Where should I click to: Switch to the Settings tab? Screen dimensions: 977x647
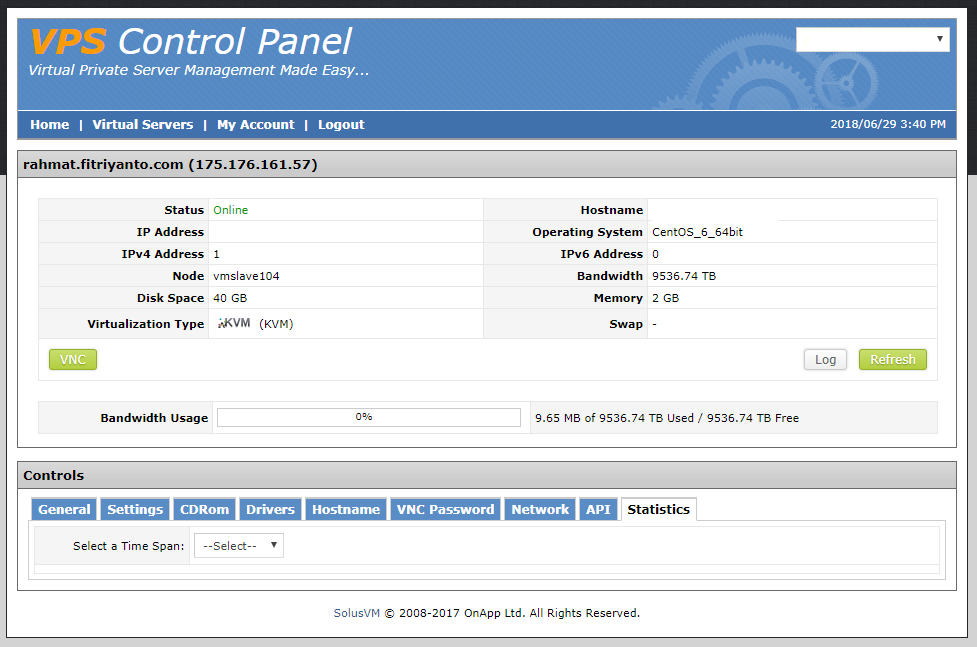coord(135,510)
